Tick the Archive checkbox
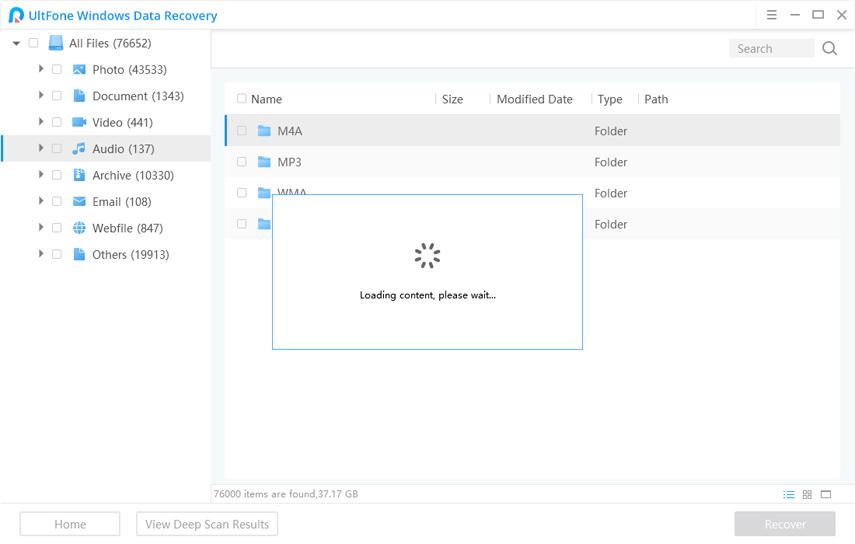Image resolution: width=855 pixels, height=544 pixels. (x=57, y=175)
